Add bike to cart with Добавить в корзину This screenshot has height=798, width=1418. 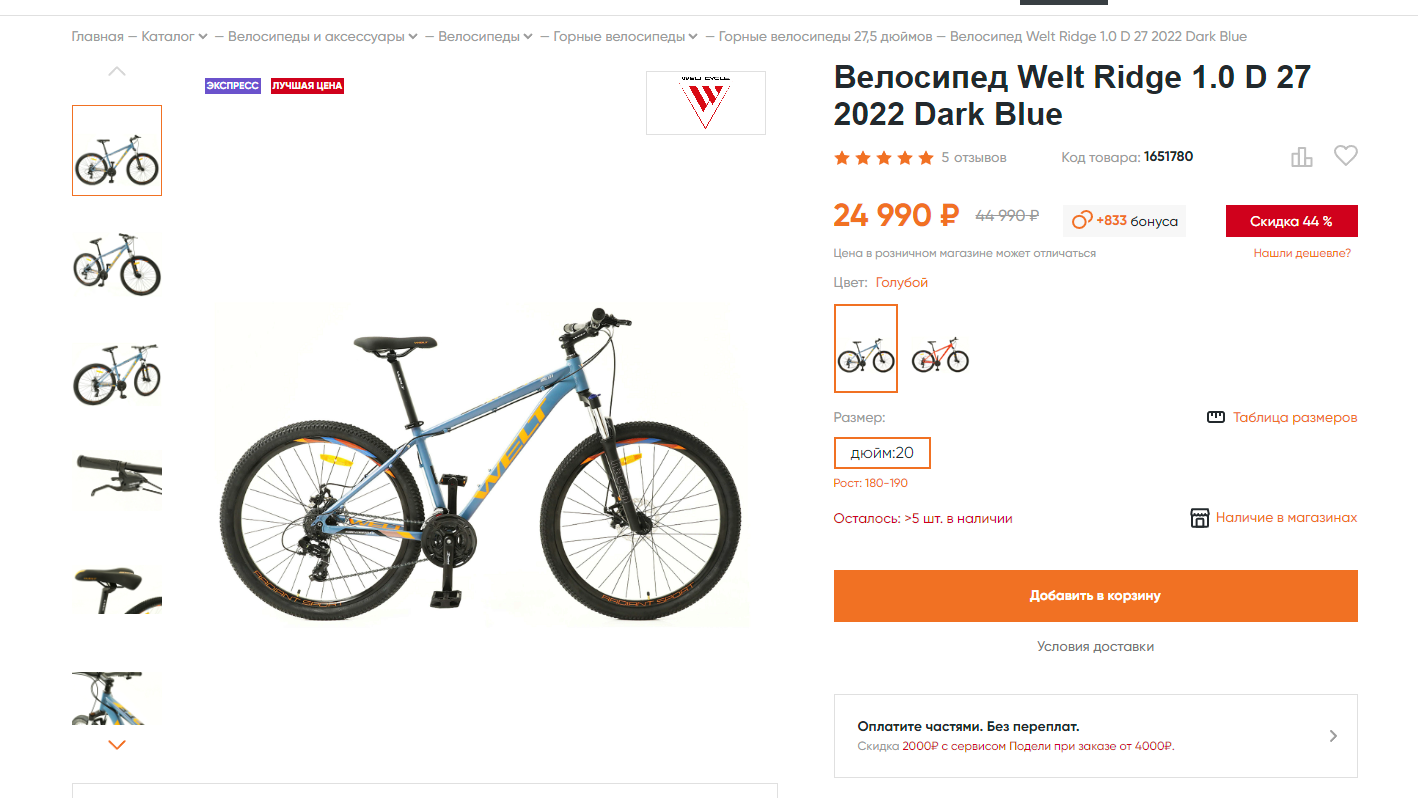(1096, 596)
